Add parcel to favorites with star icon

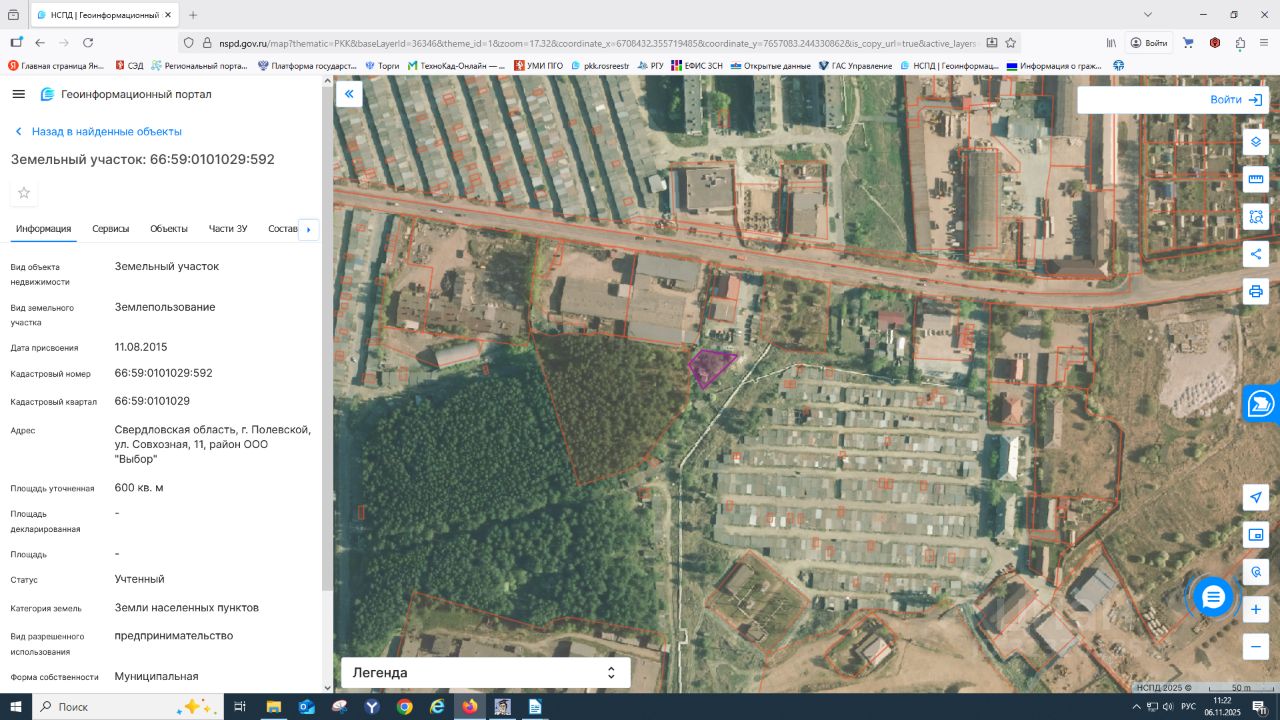click(24, 193)
